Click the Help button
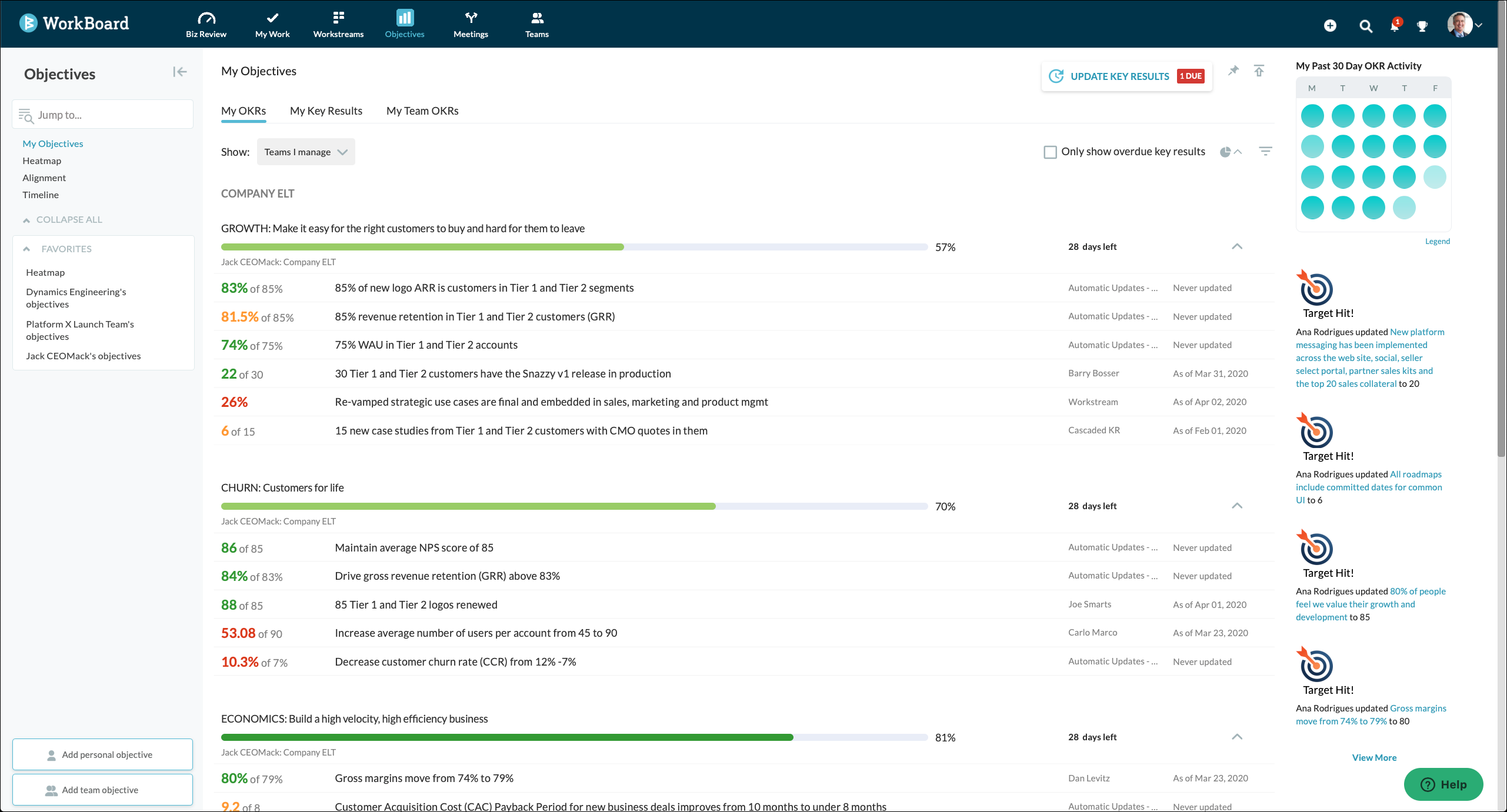 coord(1443,784)
